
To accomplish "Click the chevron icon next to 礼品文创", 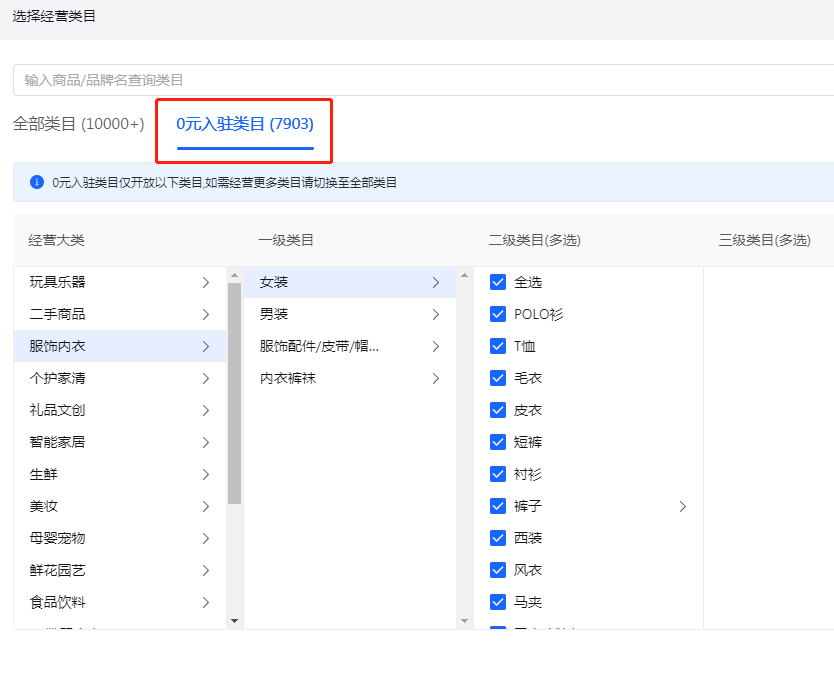I will pyautogui.click(x=206, y=411).
